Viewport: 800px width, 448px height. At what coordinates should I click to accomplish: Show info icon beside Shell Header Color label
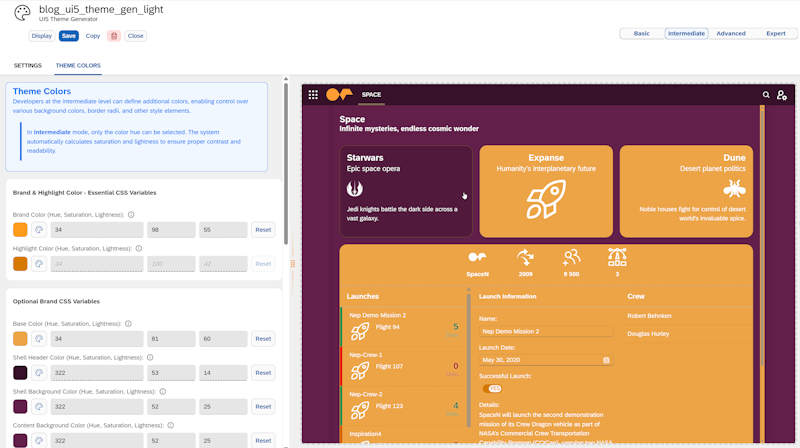pos(150,358)
